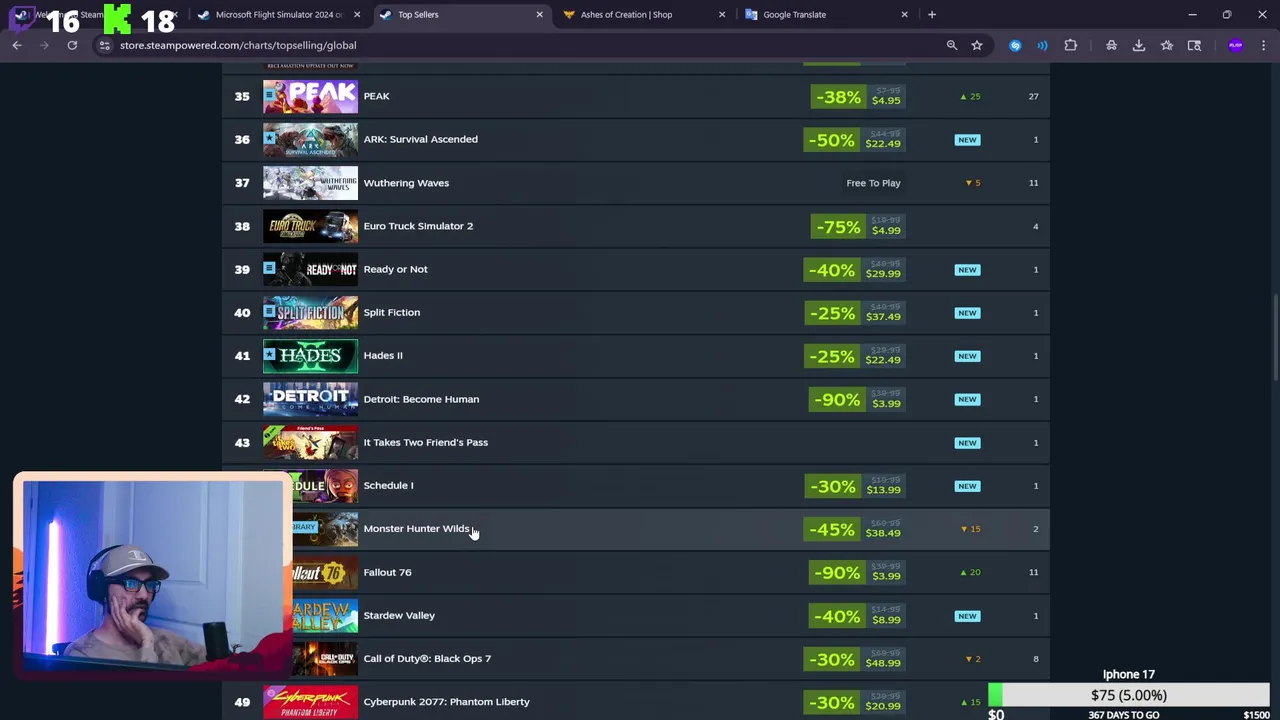Open Ready or Not title link
This screenshot has height=720, width=1280.
pos(395,269)
